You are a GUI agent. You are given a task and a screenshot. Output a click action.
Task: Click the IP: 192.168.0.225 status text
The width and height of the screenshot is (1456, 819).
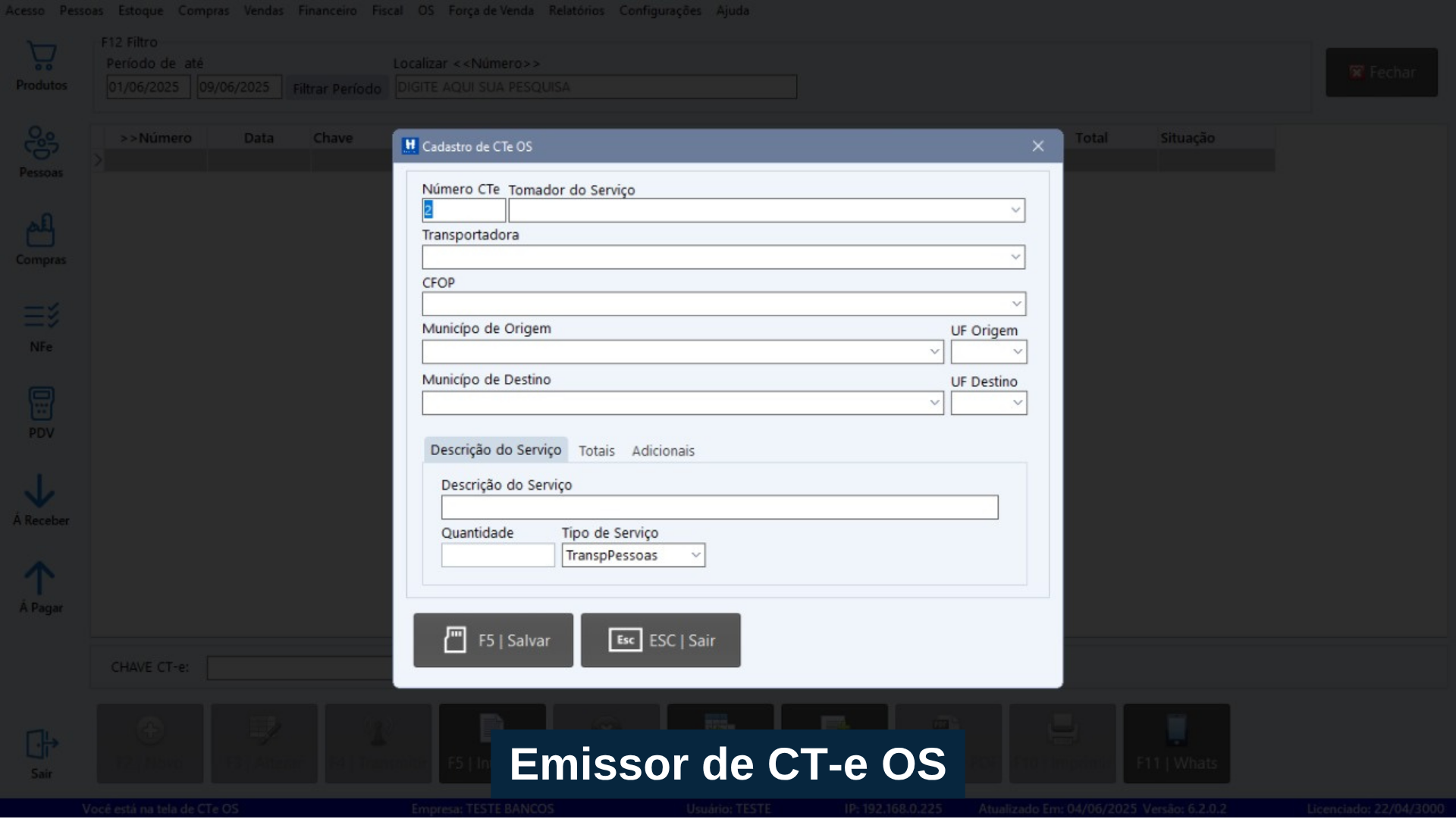pos(893,809)
